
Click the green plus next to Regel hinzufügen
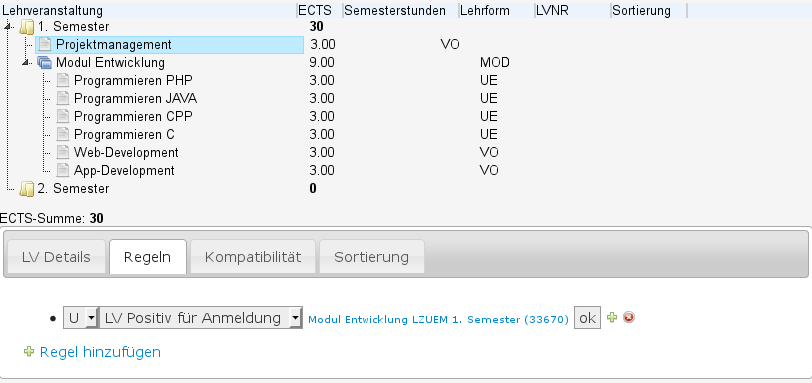pos(29,352)
